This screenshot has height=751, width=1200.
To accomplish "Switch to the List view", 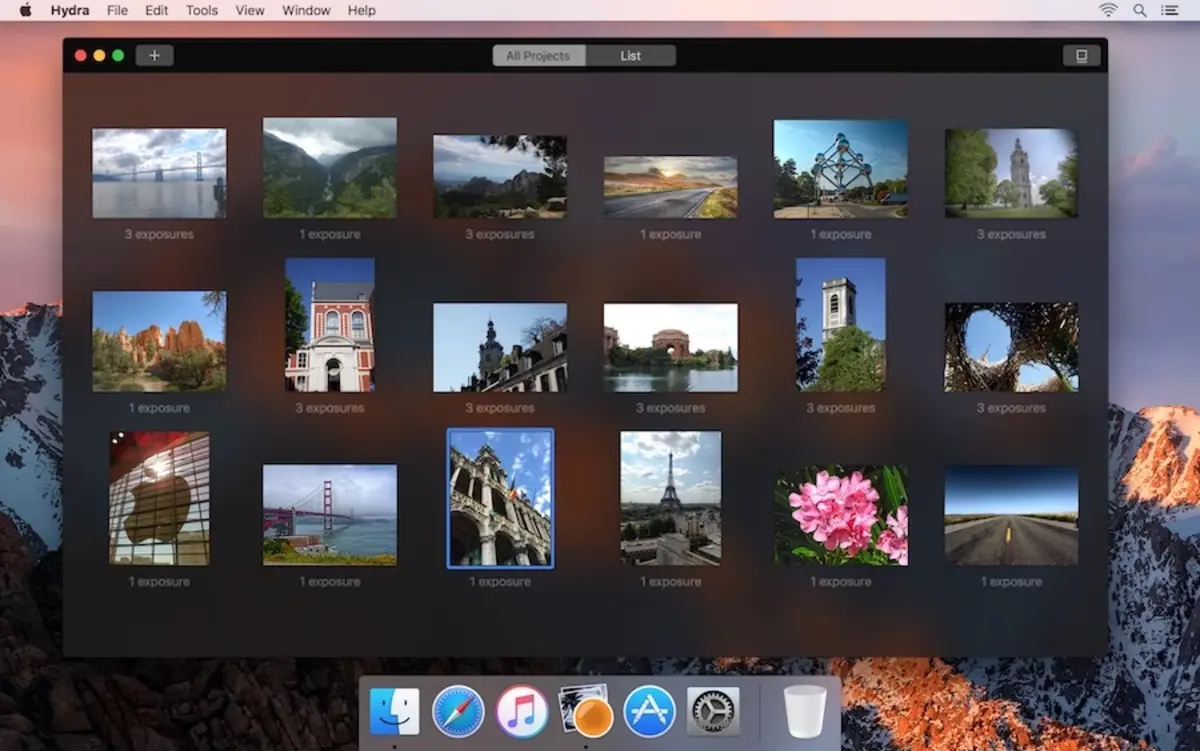I will pos(630,56).
